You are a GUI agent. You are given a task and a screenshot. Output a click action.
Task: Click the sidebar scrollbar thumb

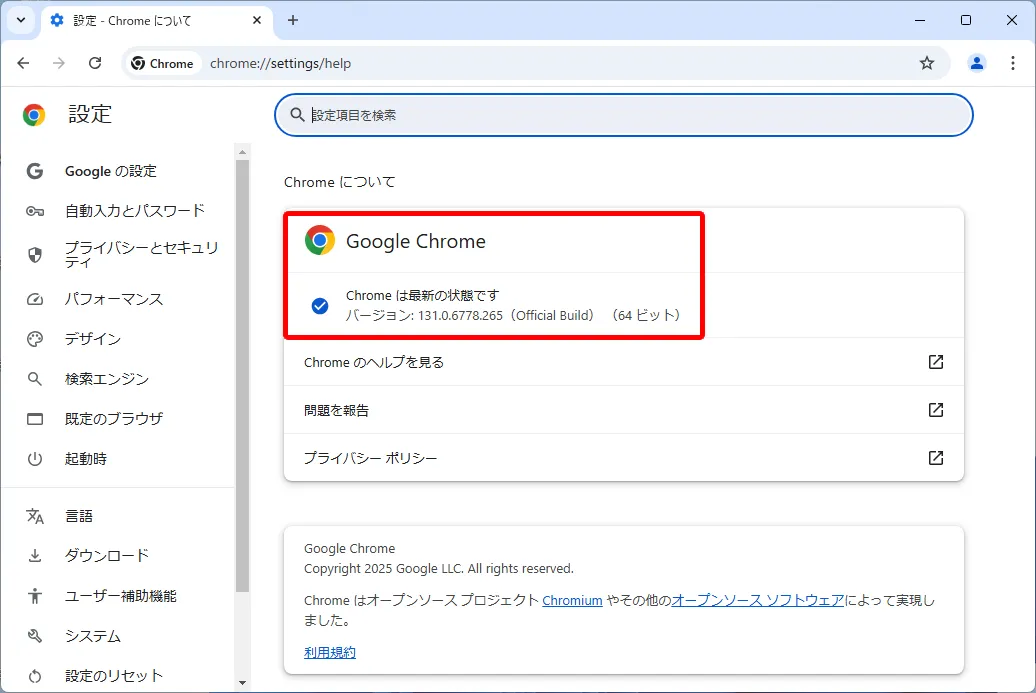click(242, 376)
